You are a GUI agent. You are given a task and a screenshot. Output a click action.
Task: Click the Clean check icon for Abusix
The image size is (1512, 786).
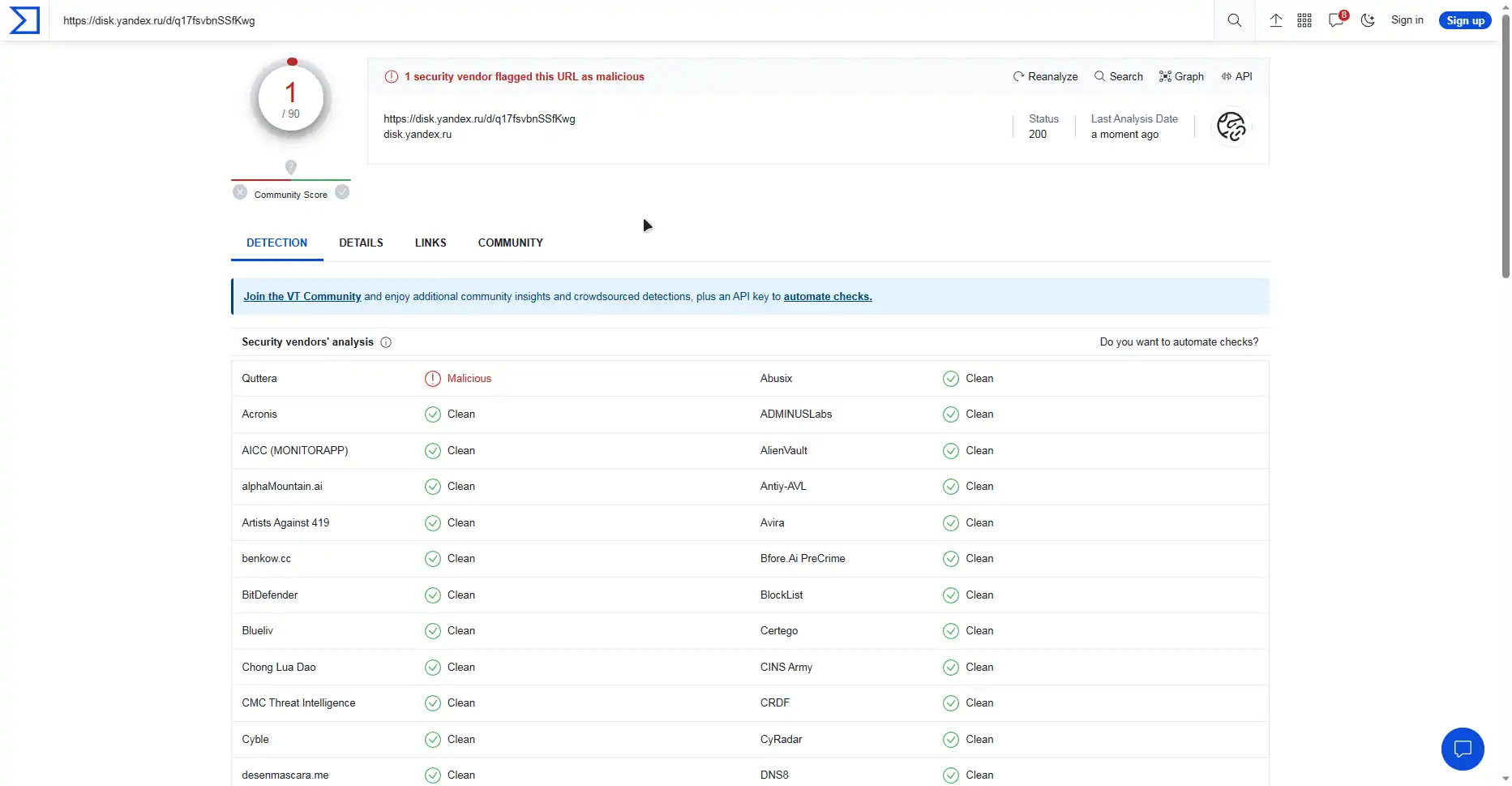(951, 379)
